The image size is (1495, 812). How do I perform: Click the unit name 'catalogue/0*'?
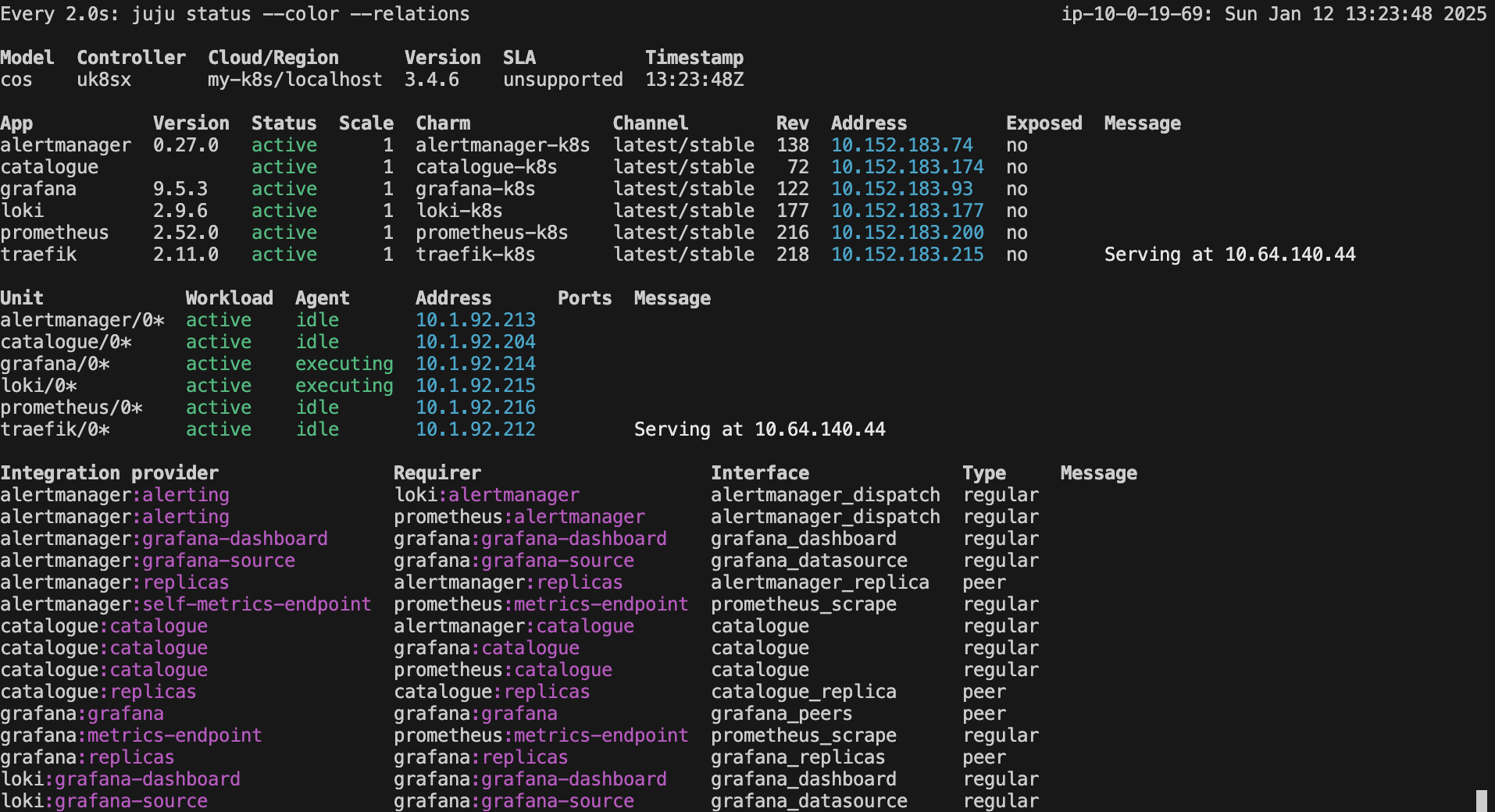point(66,342)
